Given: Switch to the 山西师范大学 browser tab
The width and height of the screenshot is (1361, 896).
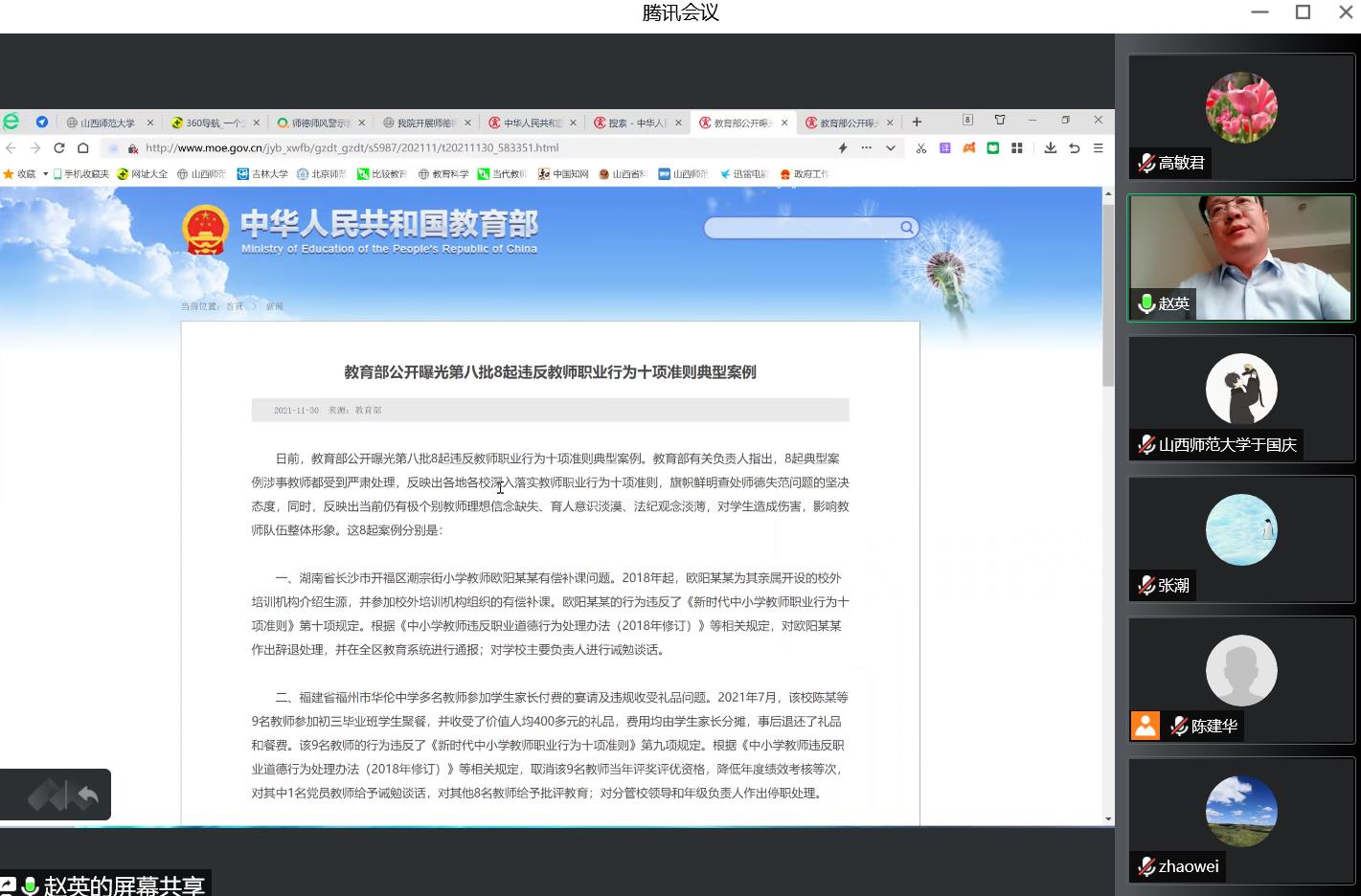Looking at the screenshot, I should [x=106, y=123].
